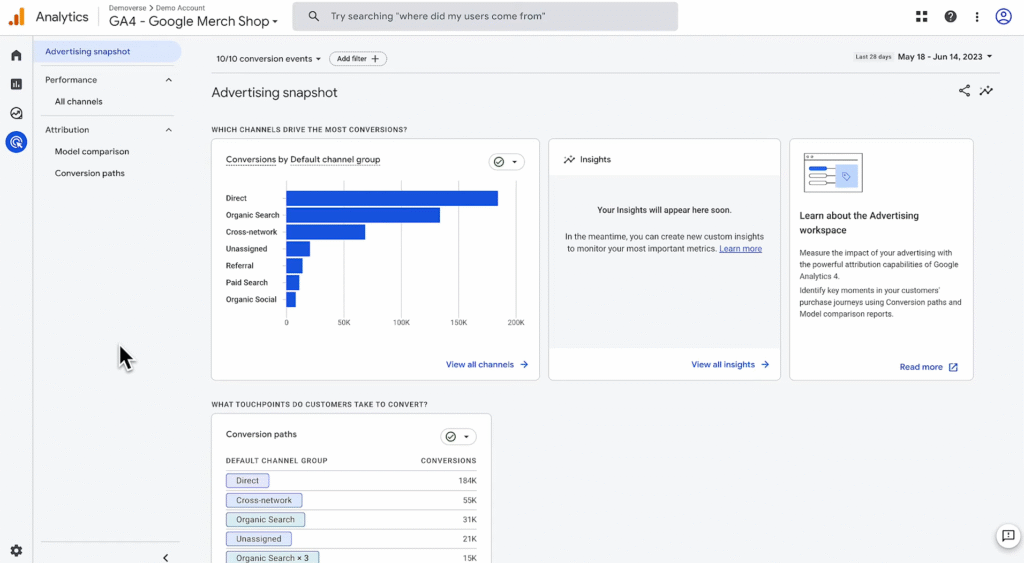Click the Learn more link in Insights
Screen dimensions: 1024x563
pyautogui.click(x=741, y=249)
